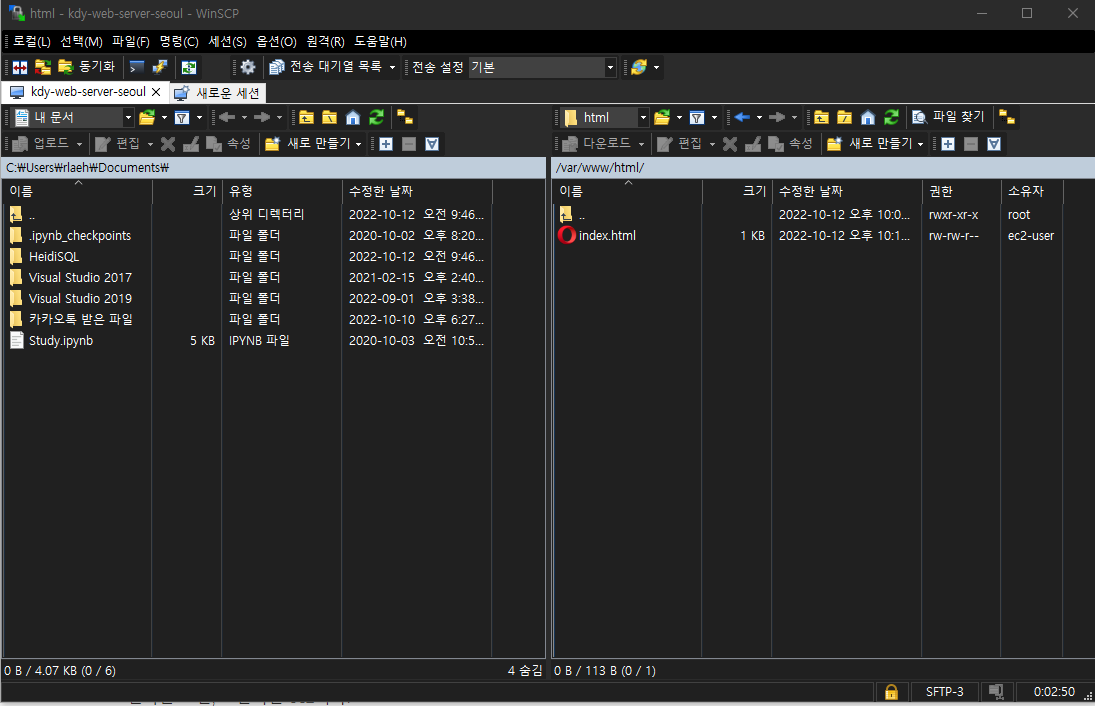The width and height of the screenshot is (1095, 706).
Task: Click the Synchronize (동기화) button
Action: tap(86, 67)
